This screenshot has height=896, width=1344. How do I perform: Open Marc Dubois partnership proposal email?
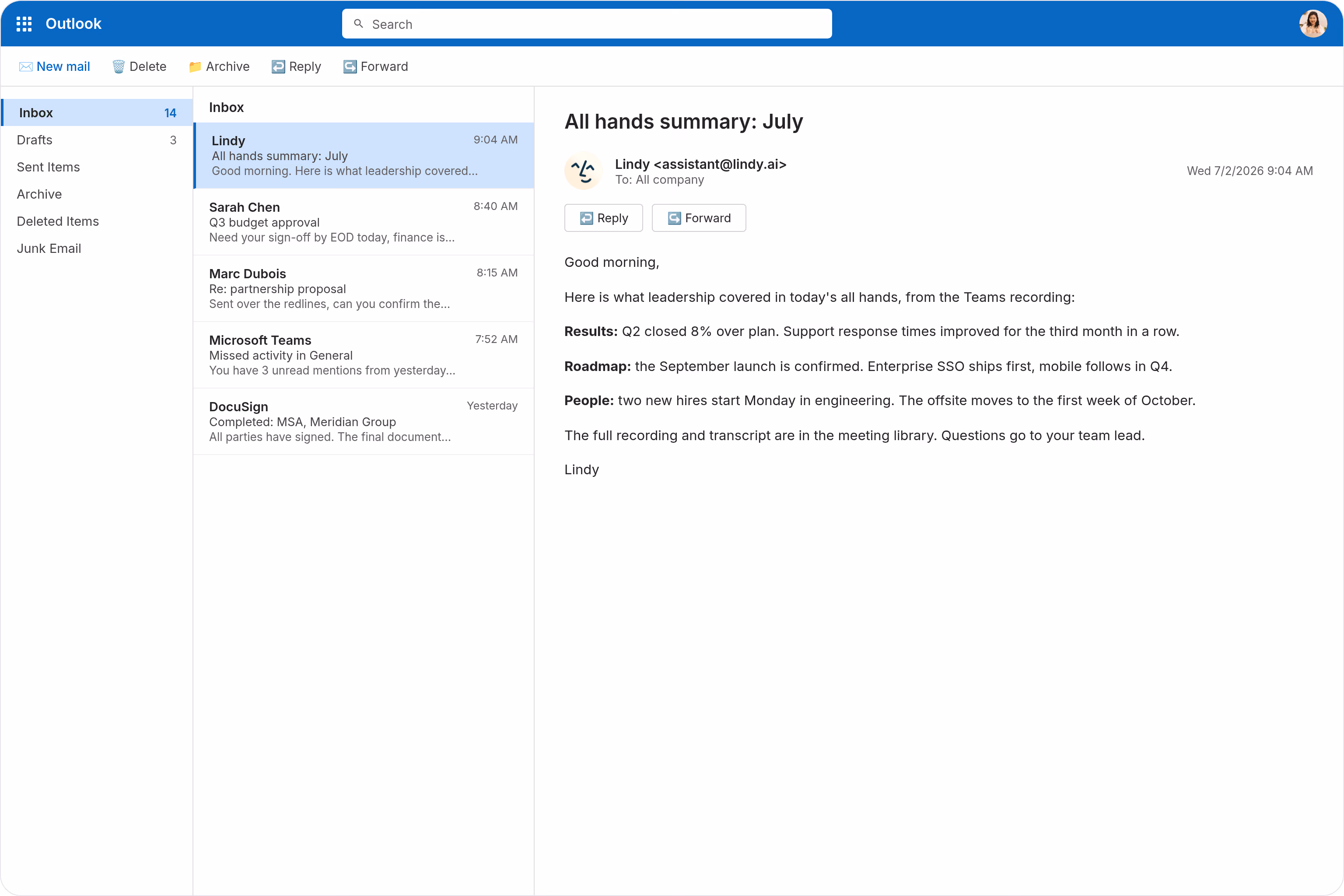[364, 289]
